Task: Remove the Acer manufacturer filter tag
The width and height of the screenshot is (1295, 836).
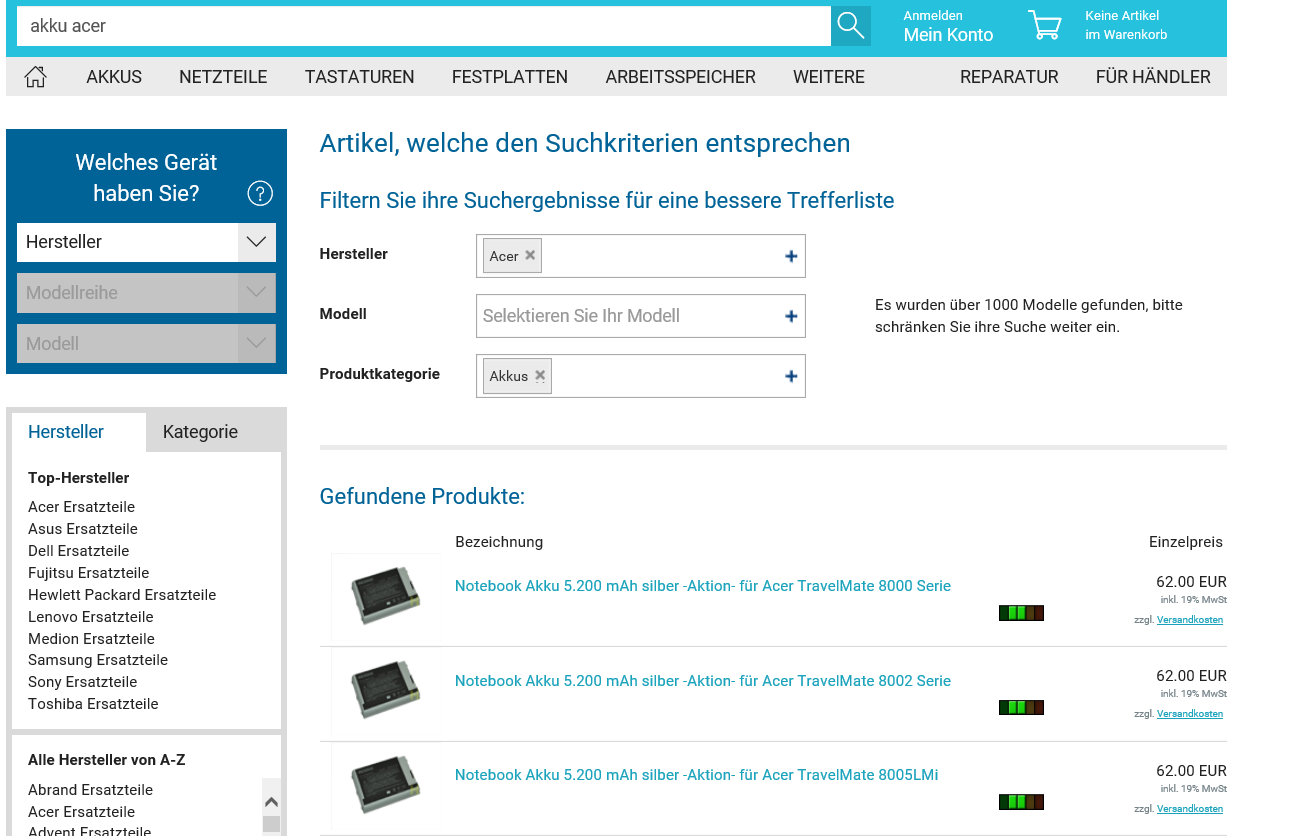Action: (x=530, y=255)
